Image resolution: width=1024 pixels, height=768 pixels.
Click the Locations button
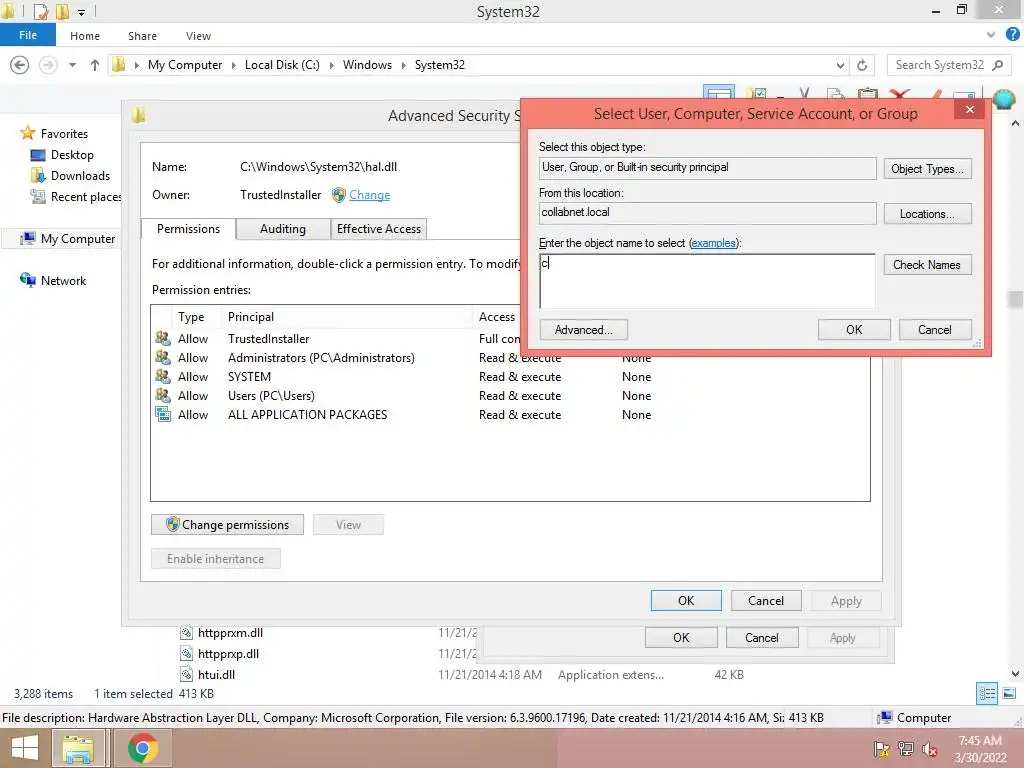tap(927, 214)
